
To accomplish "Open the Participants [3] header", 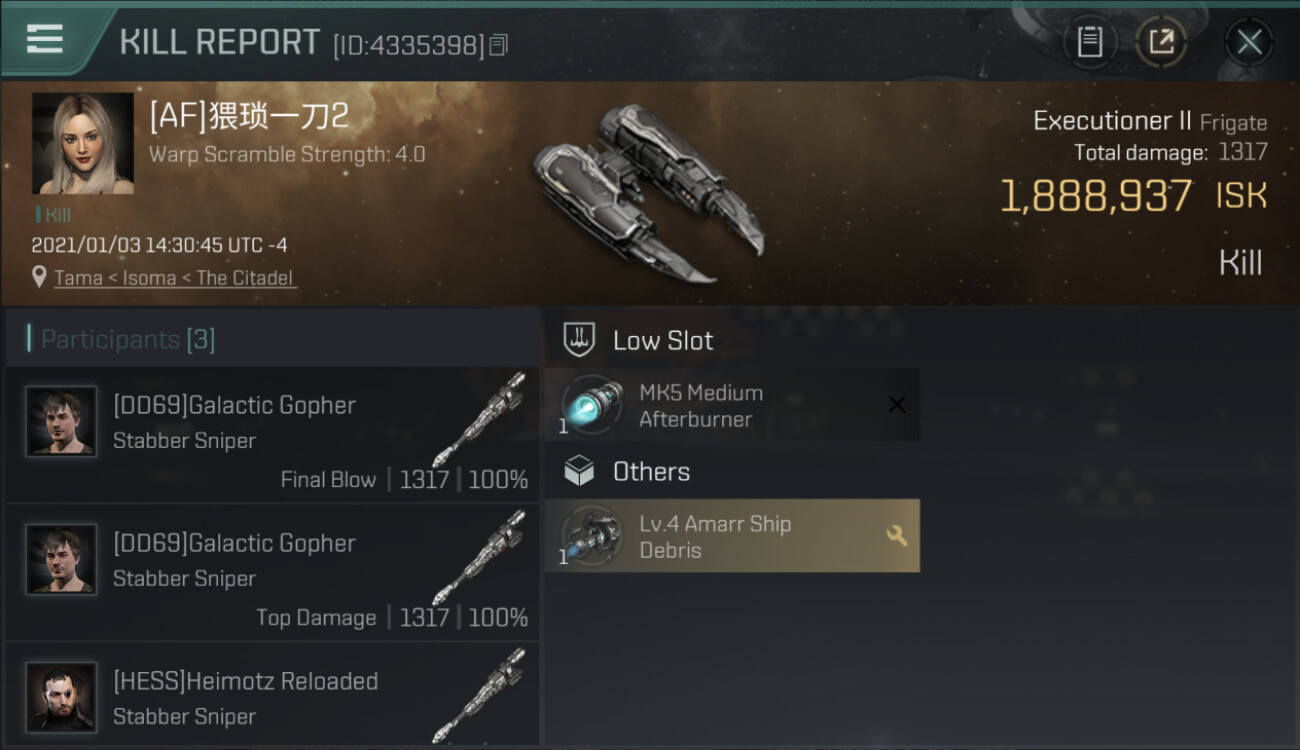I will [128, 340].
